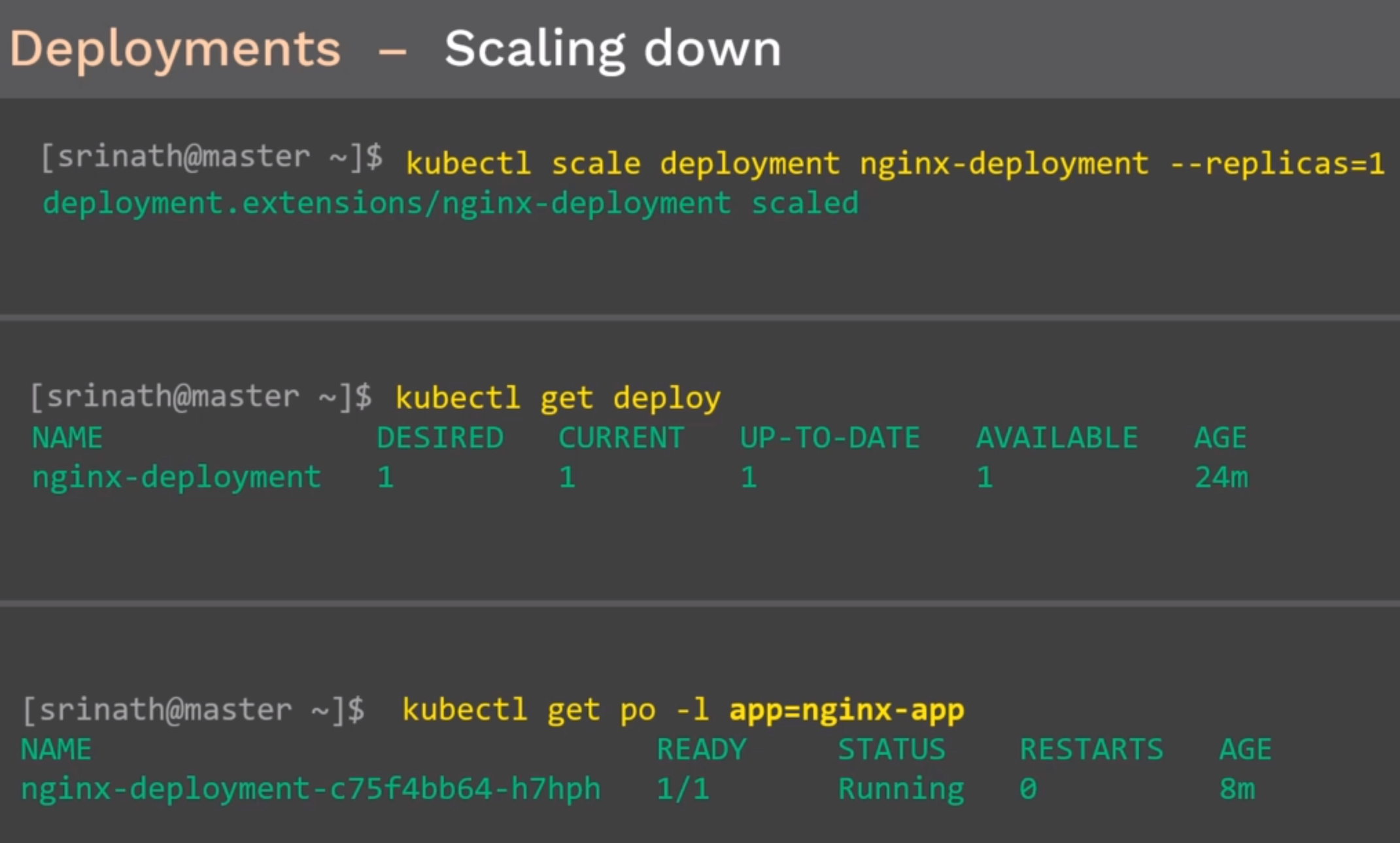
Task: Click the CURRENT column header
Action: click(x=621, y=438)
